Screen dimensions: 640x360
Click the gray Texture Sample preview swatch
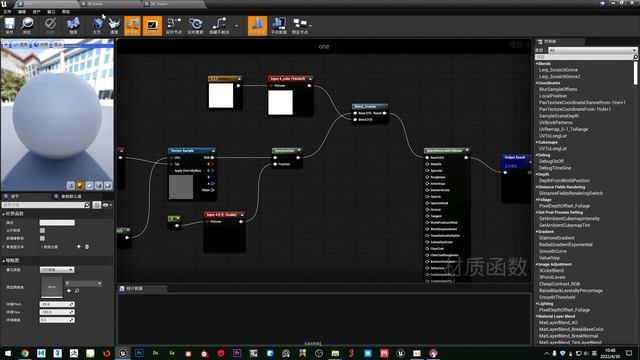pyautogui.click(x=181, y=187)
